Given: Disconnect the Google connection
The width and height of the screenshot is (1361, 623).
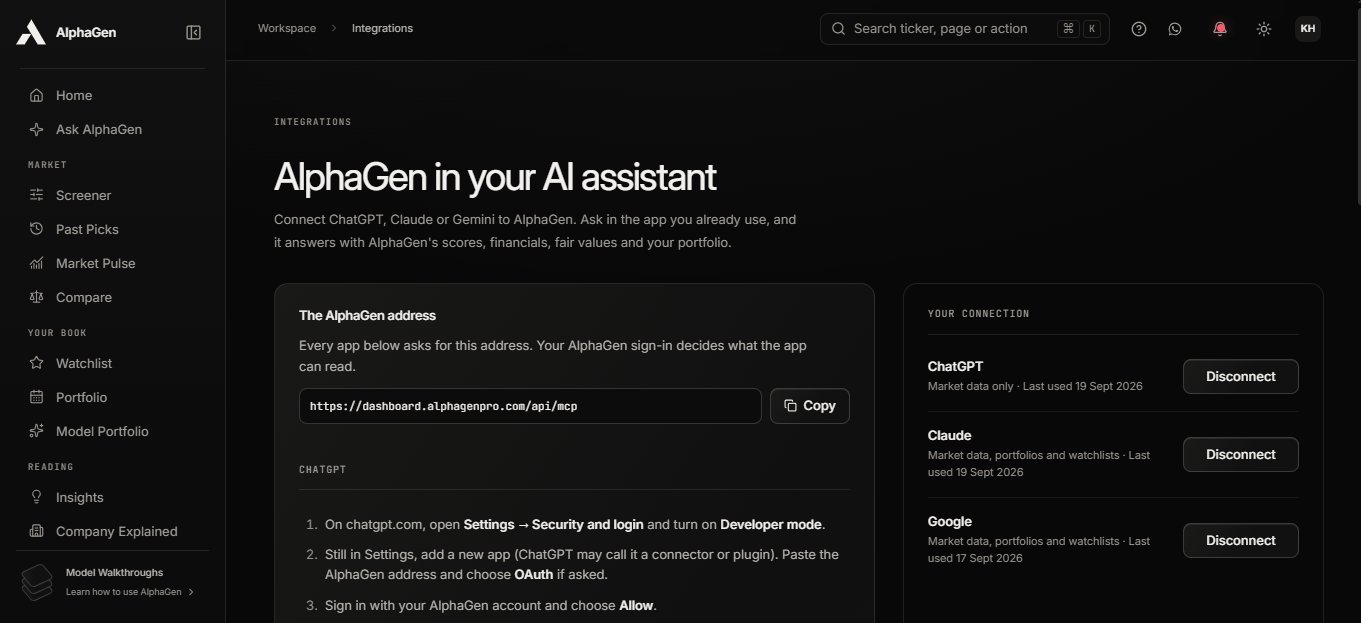Looking at the screenshot, I should click(x=1241, y=540).
